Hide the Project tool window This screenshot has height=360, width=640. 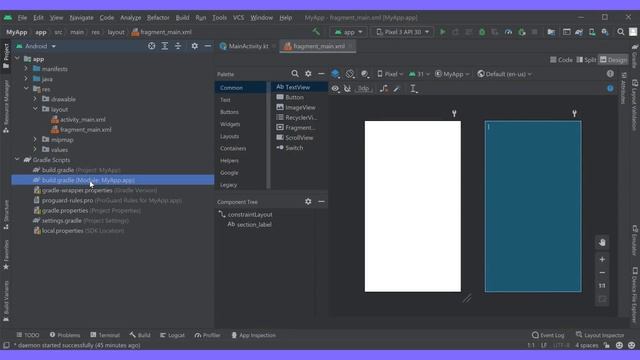tap(208, 46)
